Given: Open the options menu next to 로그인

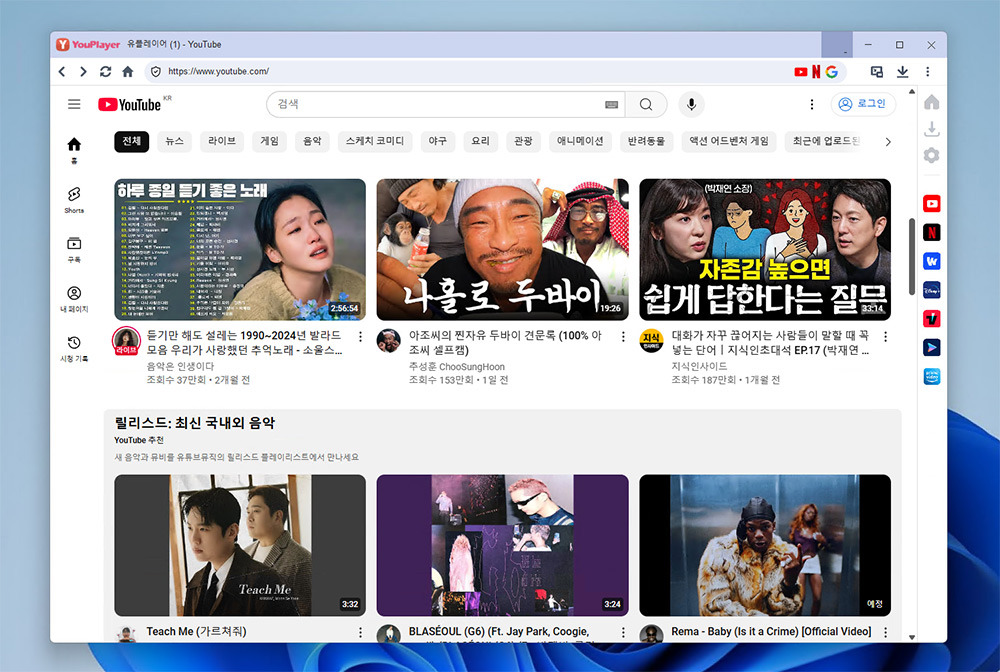Looking at the screenshot, I should click(x=811, y=104).
